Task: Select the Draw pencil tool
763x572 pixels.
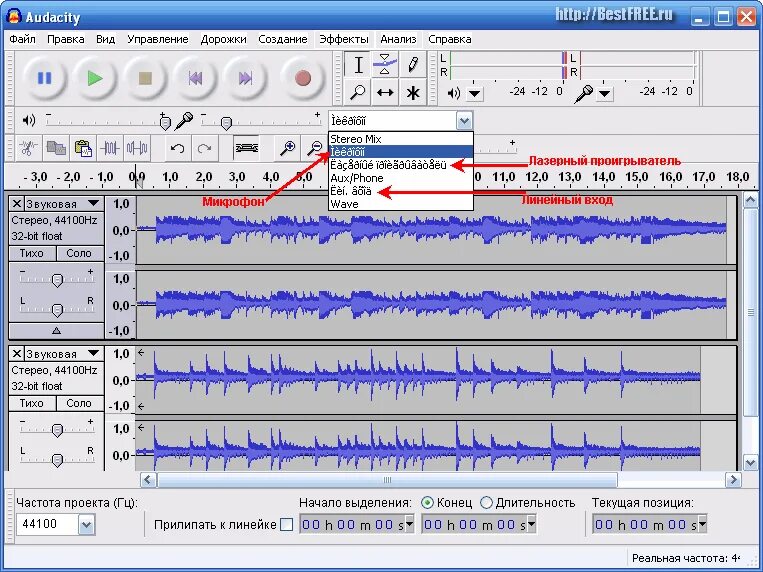Action: pyautogui.click(x=413, y=64)
